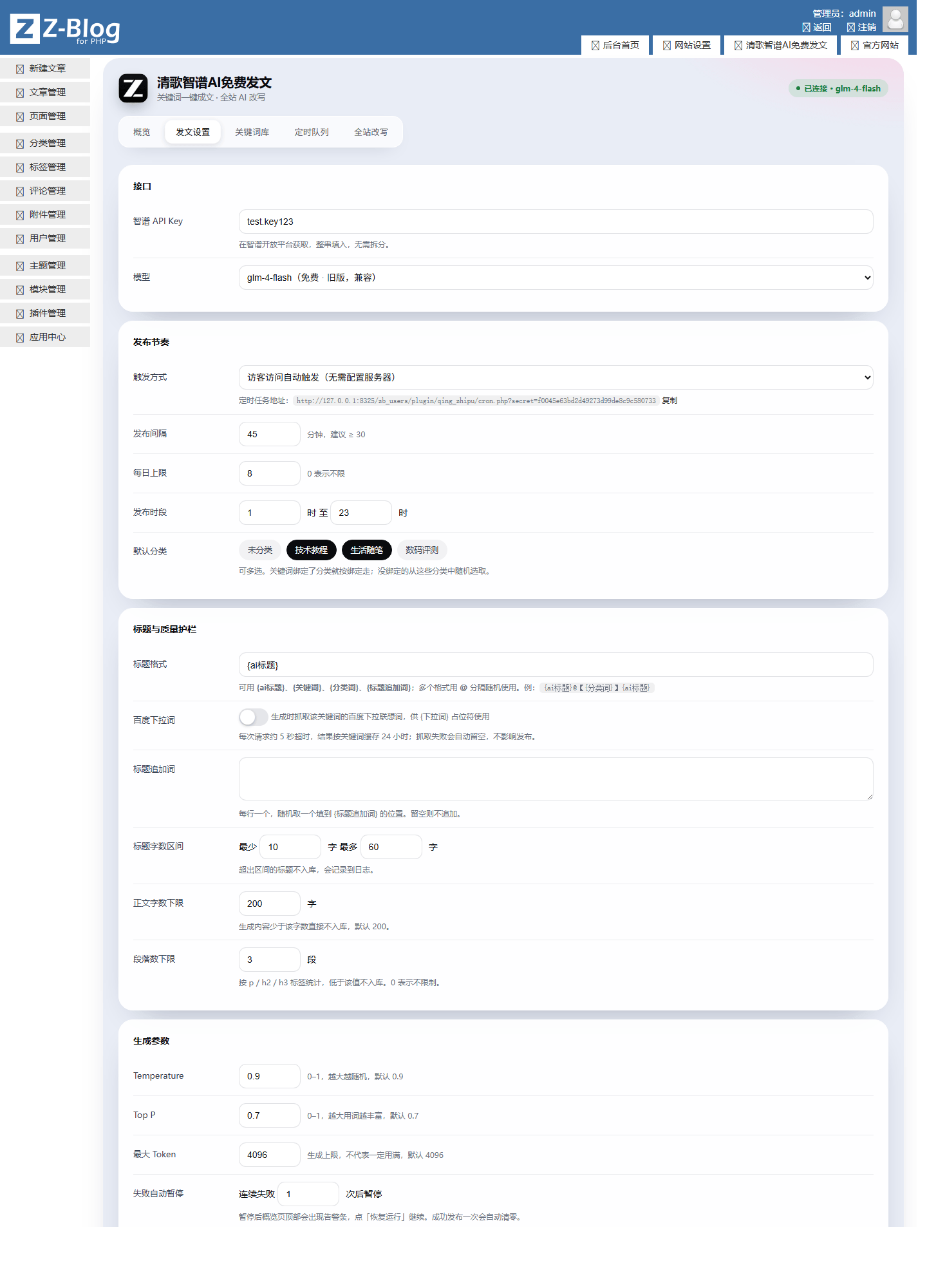The image size is (927, 1288).
Task: Click the 每日上限 input showing 8
Action: point(270,473)
